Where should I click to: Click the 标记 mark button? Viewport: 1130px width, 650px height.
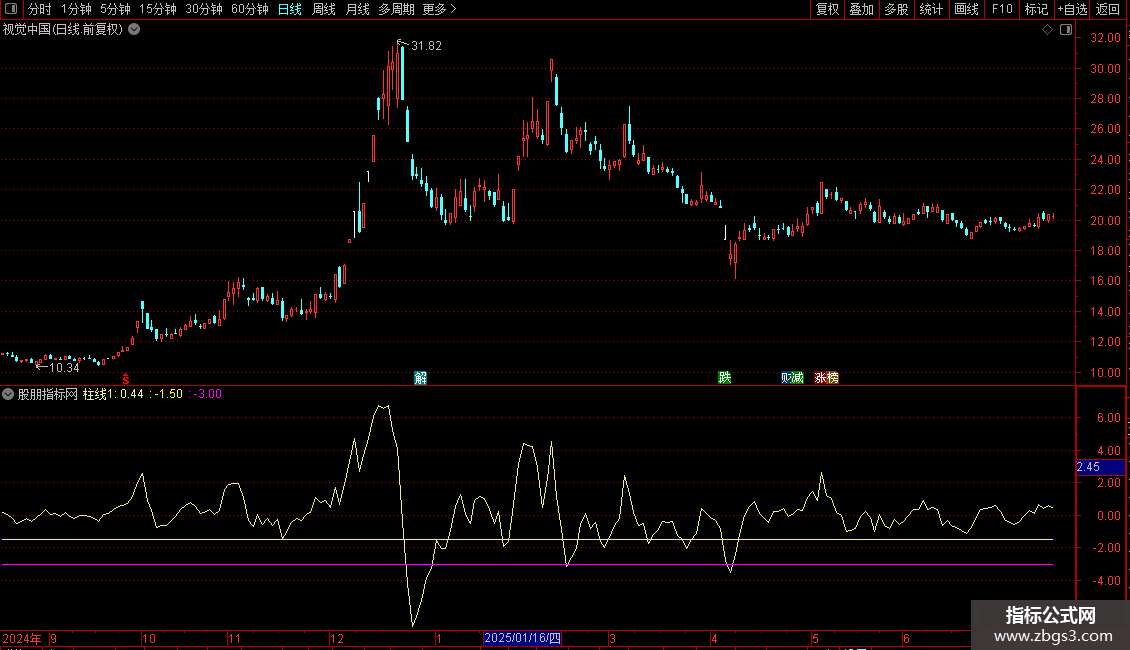(x=1036, y=9)
